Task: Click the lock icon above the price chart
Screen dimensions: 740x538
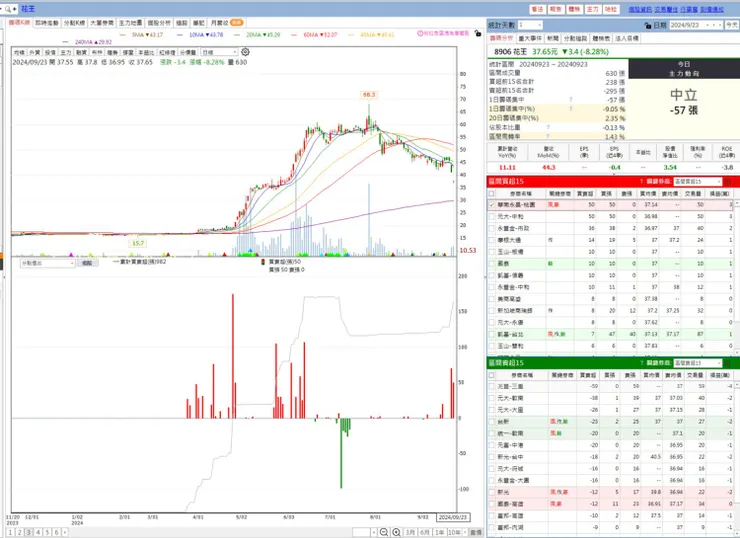Action: point(478,33)
